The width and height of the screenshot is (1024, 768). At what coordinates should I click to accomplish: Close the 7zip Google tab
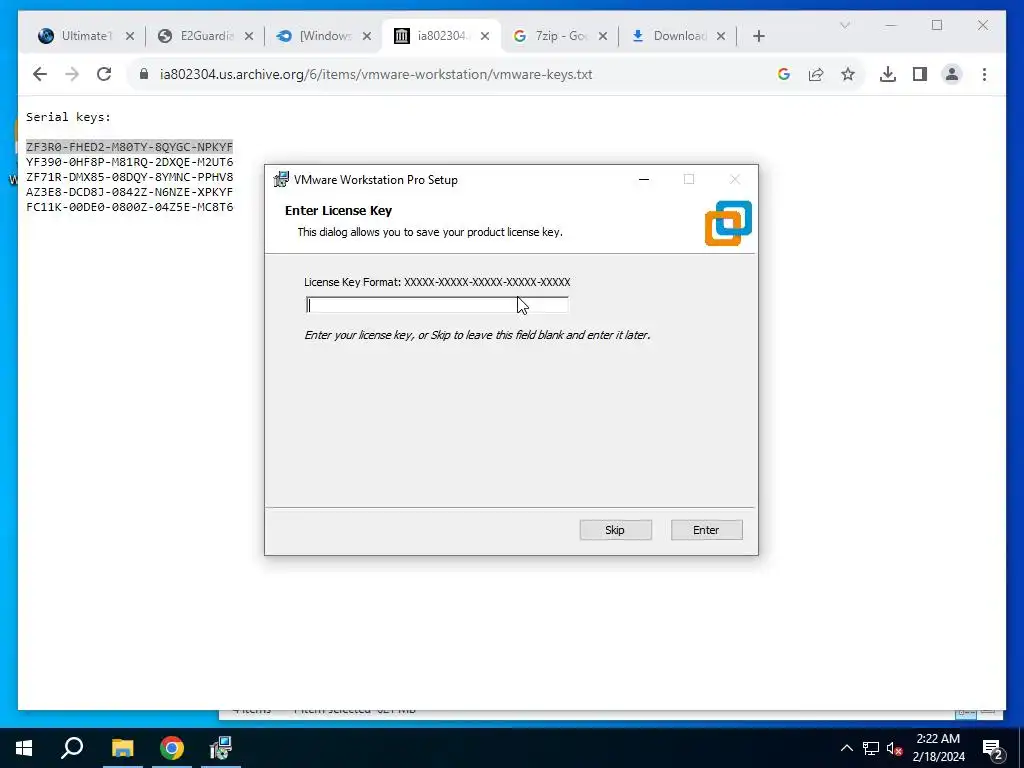pos(603,37)
